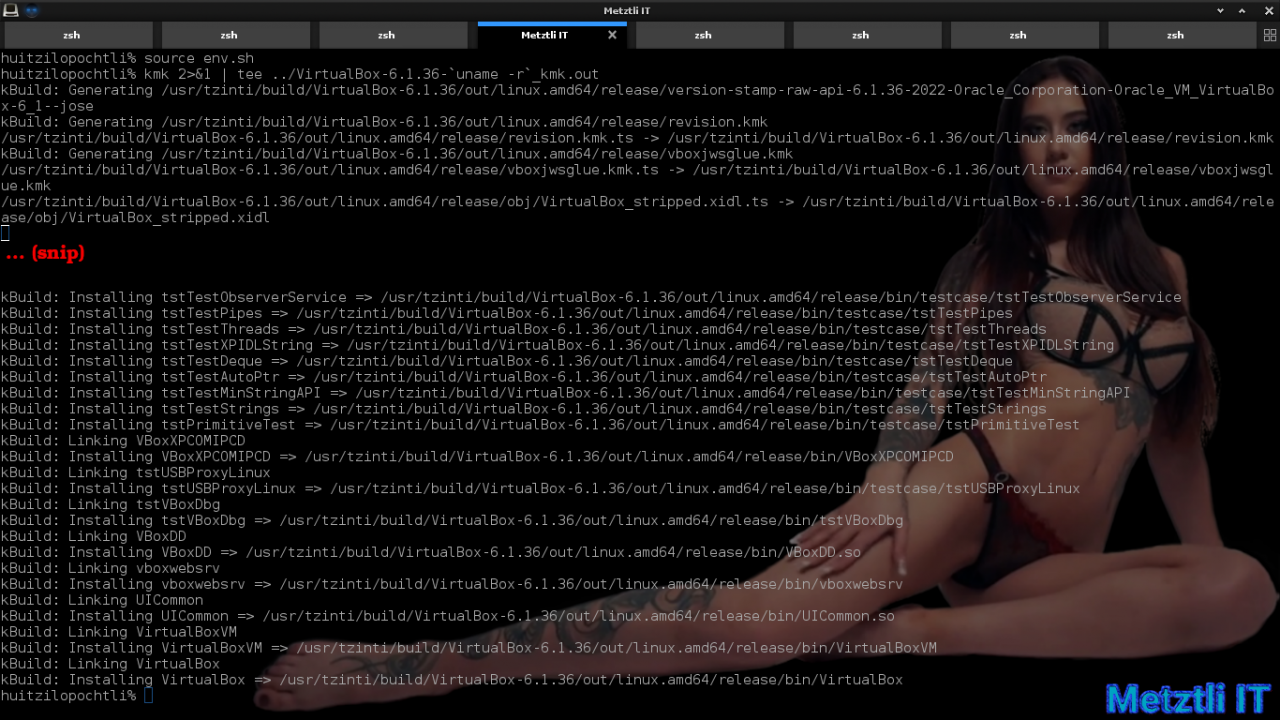Click the blue pin icon in title bar

pos(32,10)
